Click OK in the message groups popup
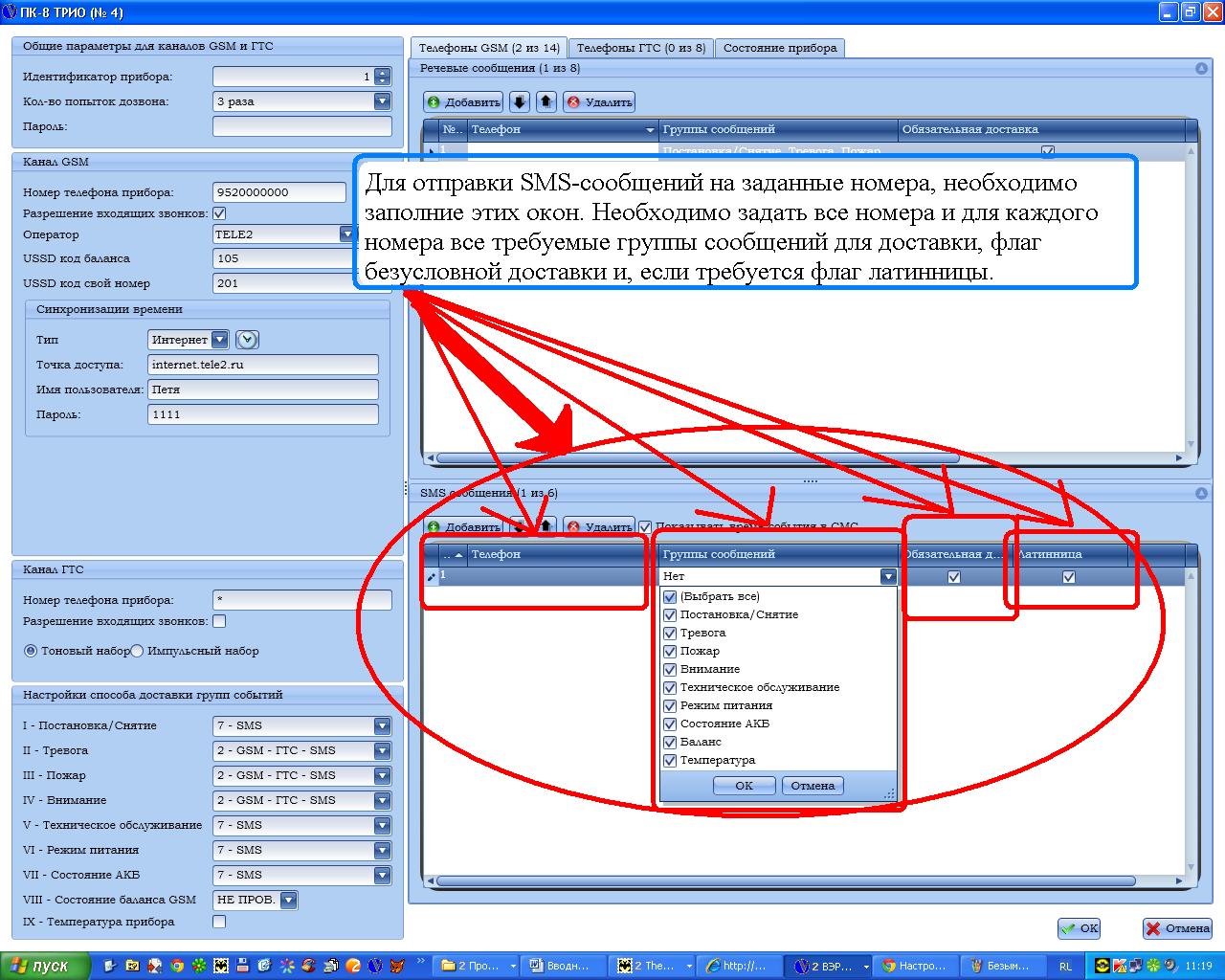 tap(744, 786)
